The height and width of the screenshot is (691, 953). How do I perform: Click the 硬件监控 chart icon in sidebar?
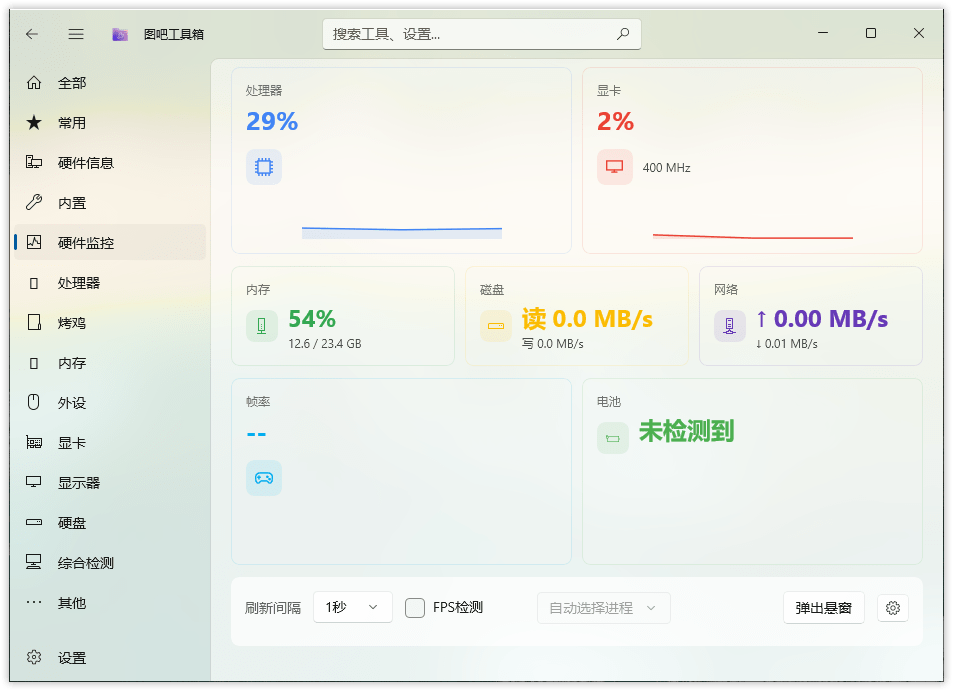(34, 242)
